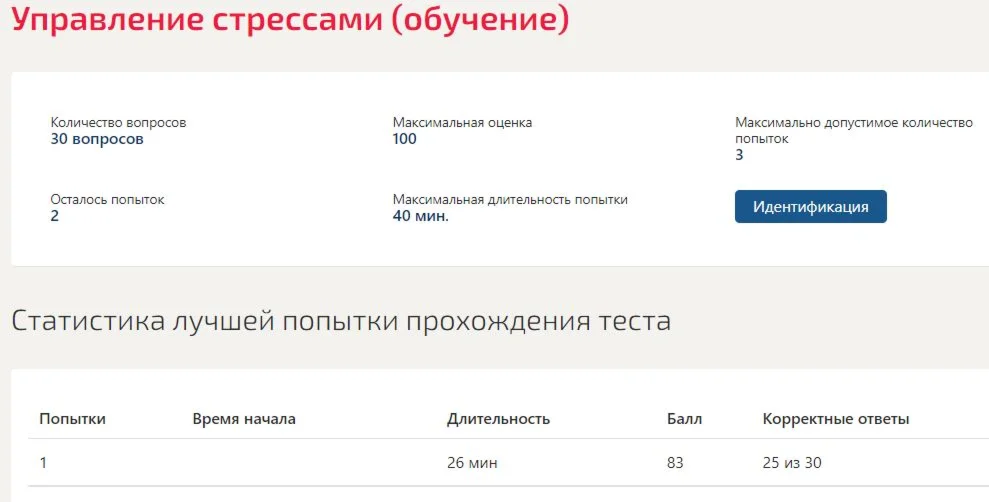This screenshot has height=502, width=989.
Task: Click the Максимальная оценка label
Action: coord(462,122)
